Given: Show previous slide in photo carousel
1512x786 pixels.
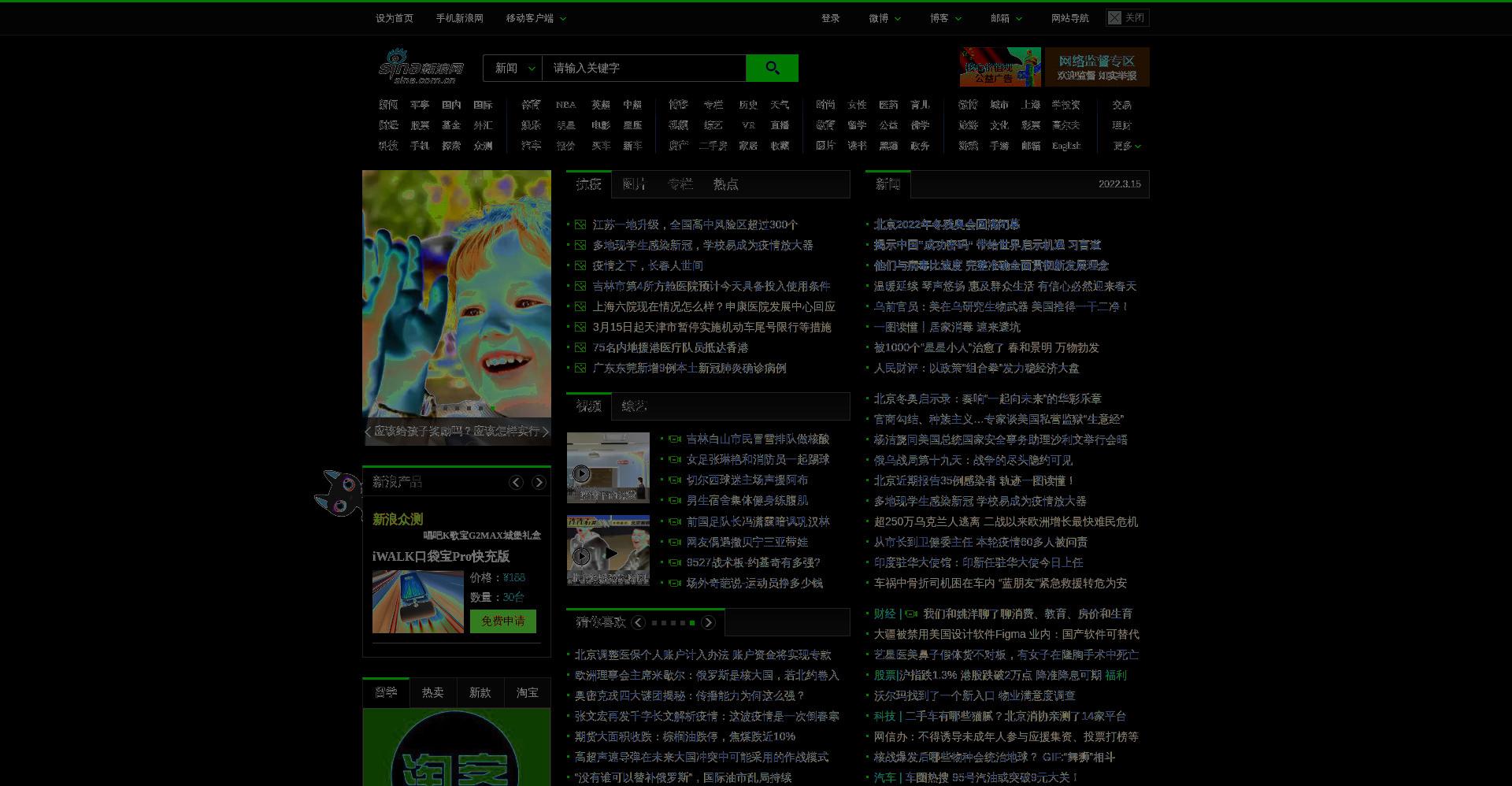Looking at the screenshot, I should point(368,432).
